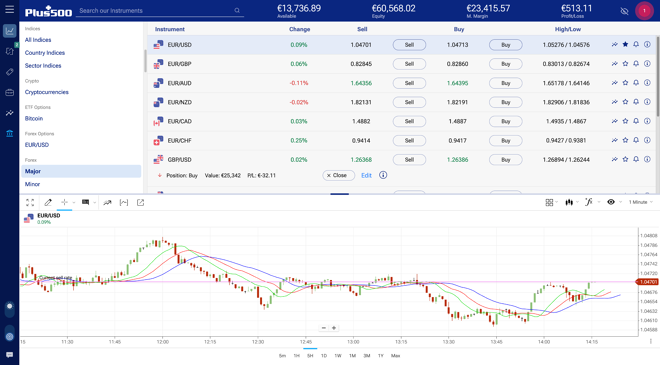The image size is (660, 365).
Task: Switch the chart range to 1D
Action: coord(324,356)
